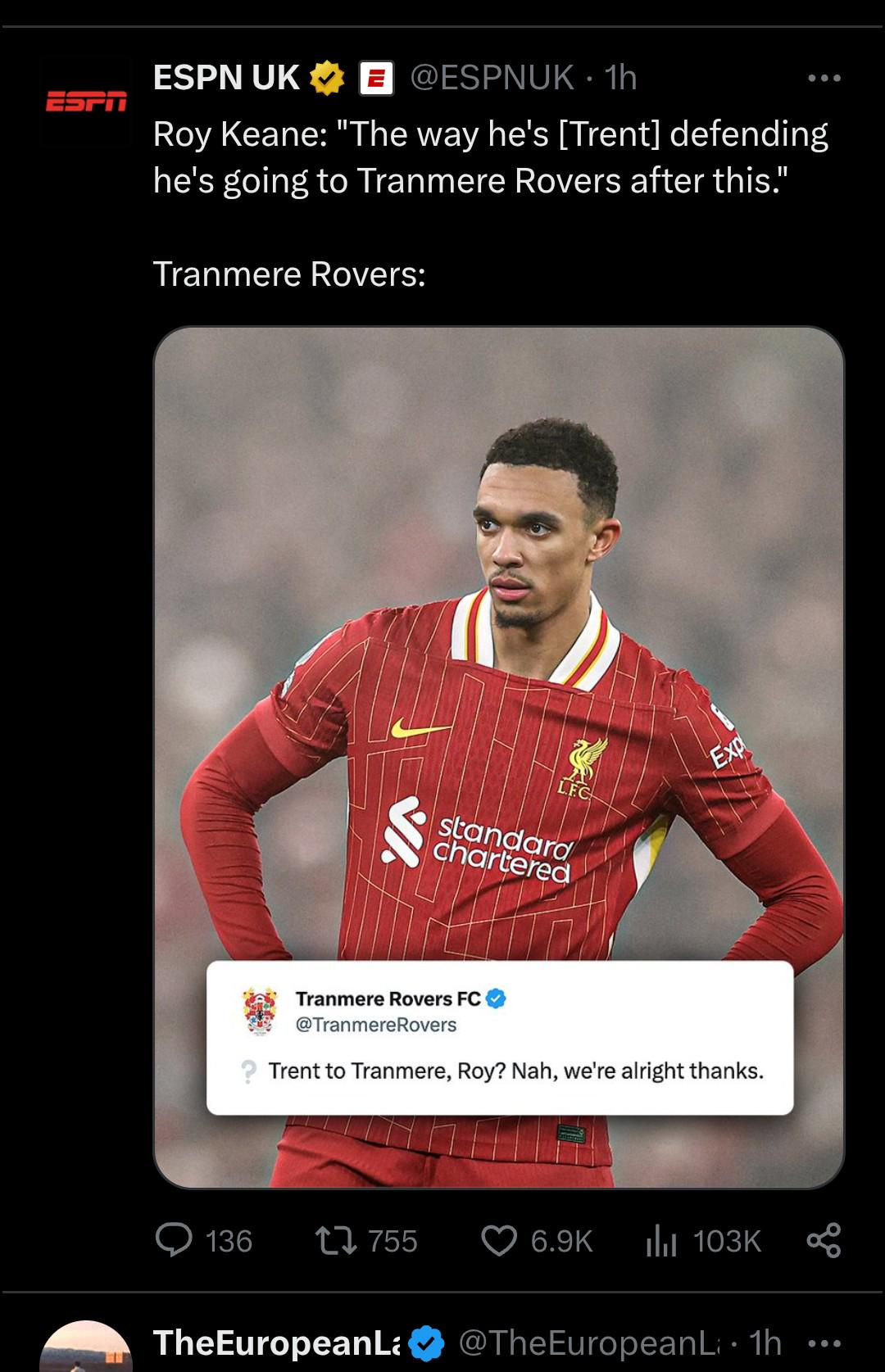View analytics showing 103K views

coord(703,1240)
